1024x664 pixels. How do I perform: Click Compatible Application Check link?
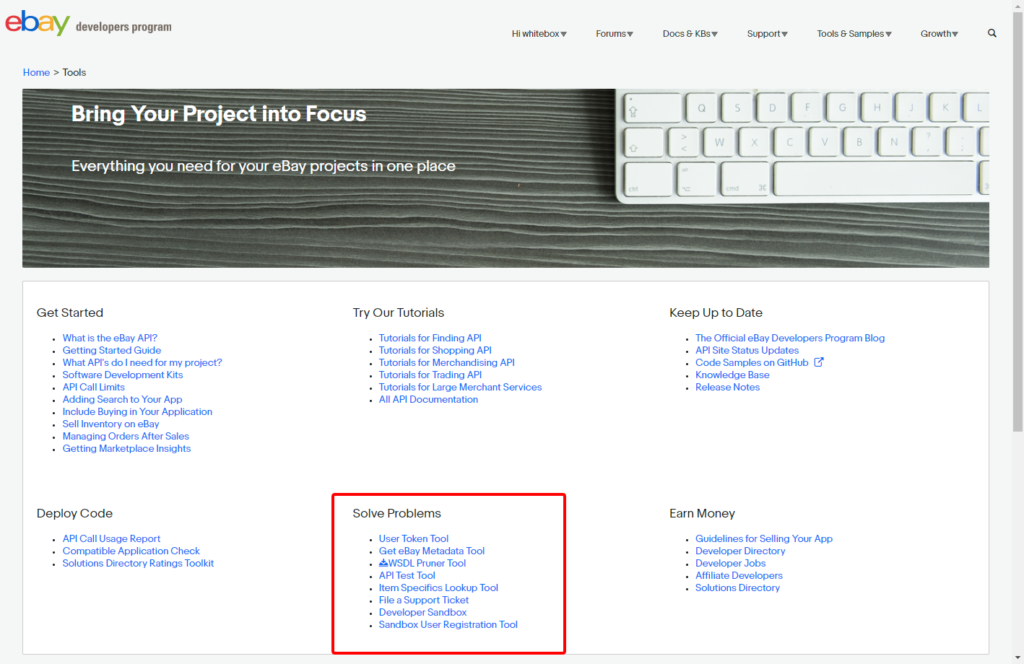coord(131,551)
